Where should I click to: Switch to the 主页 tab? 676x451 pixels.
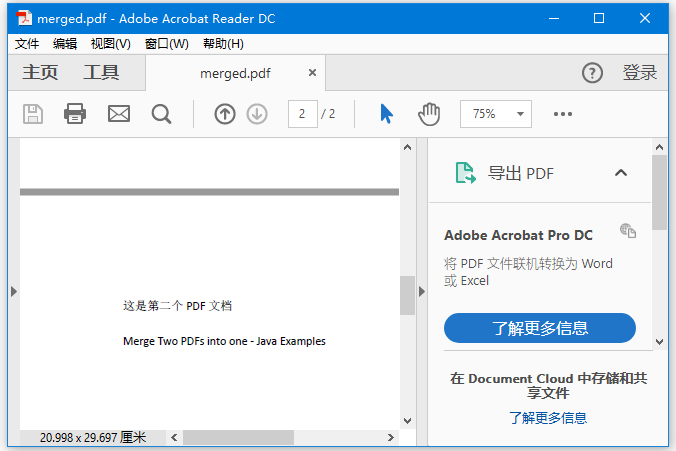[40, 72]
